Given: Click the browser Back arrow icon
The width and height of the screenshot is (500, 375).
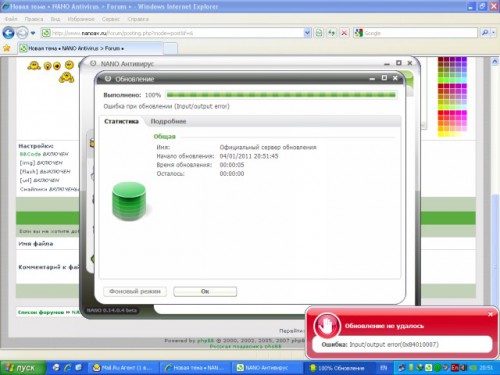Looking at the screenshot, I should point(8,33).
